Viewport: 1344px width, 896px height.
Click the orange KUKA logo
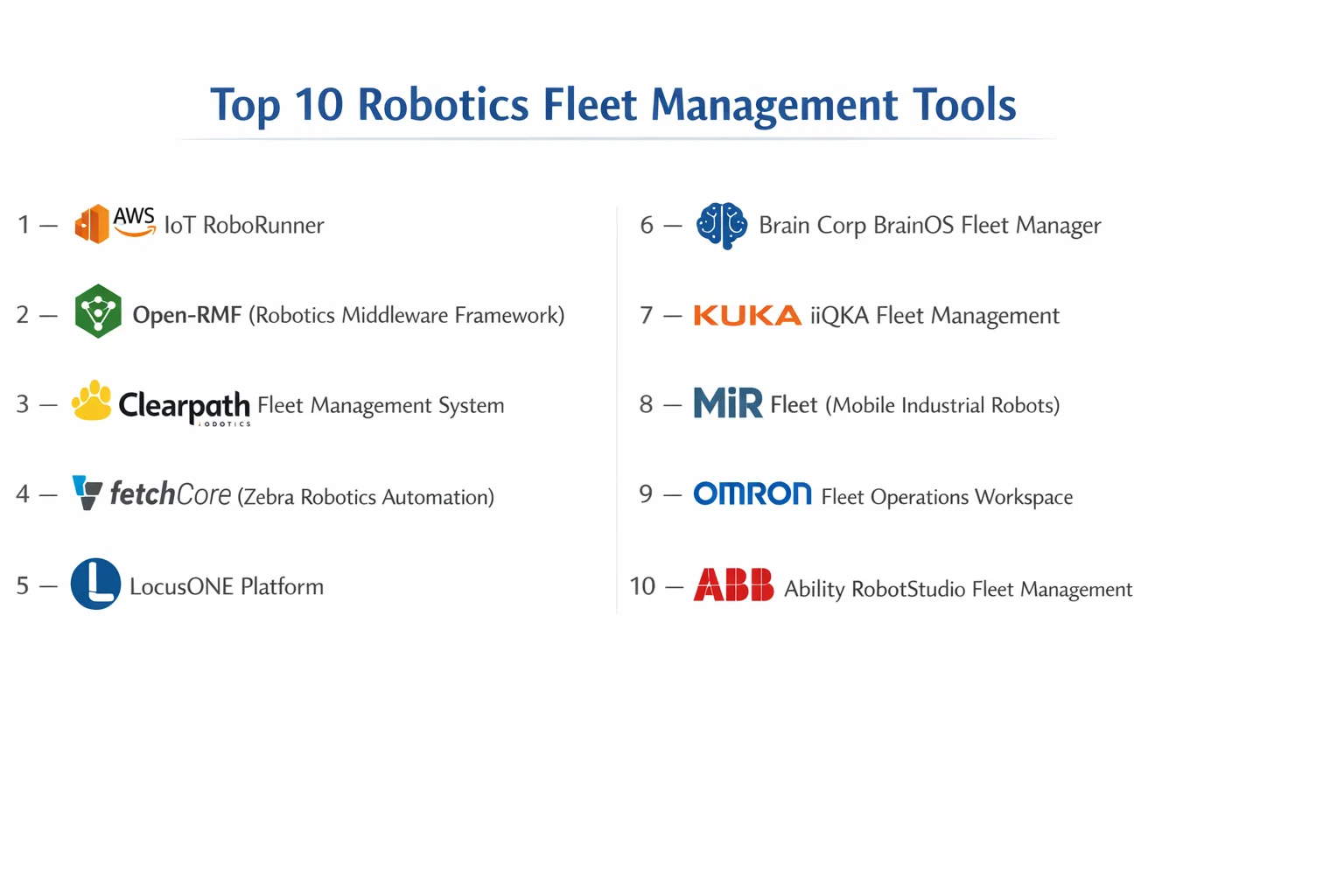tap(746, 315)
